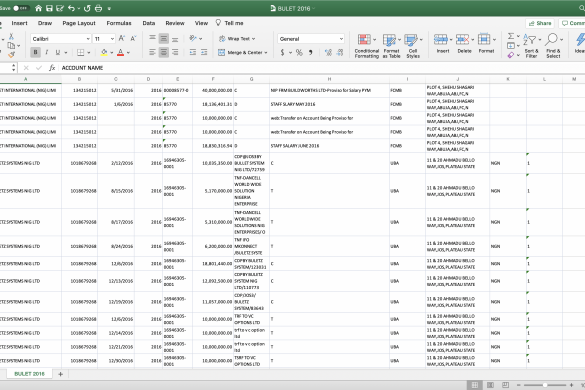
Task: Open Cell Styles gallery
Action: (x=413, y=46)
